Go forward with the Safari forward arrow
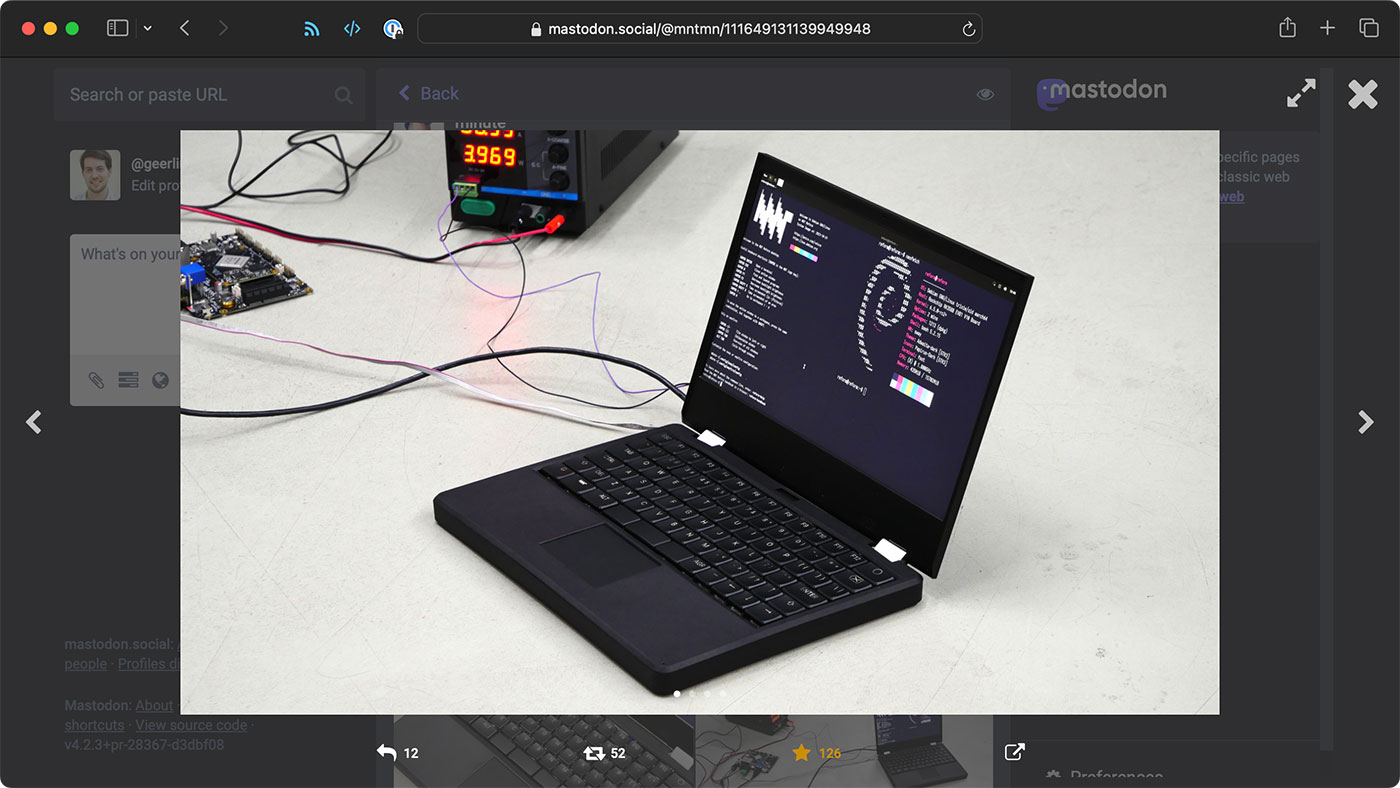Screen dimensions: 1400x788 click(x=222, y=28)
